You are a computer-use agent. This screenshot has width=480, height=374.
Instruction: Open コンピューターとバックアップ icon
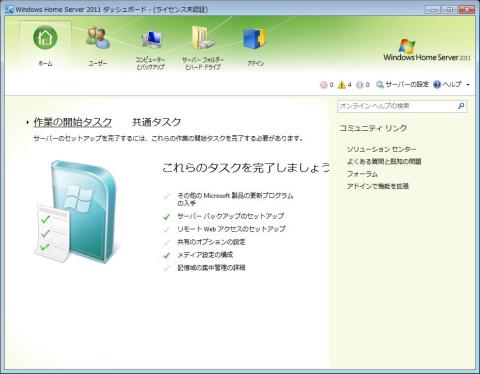point(151,39)
